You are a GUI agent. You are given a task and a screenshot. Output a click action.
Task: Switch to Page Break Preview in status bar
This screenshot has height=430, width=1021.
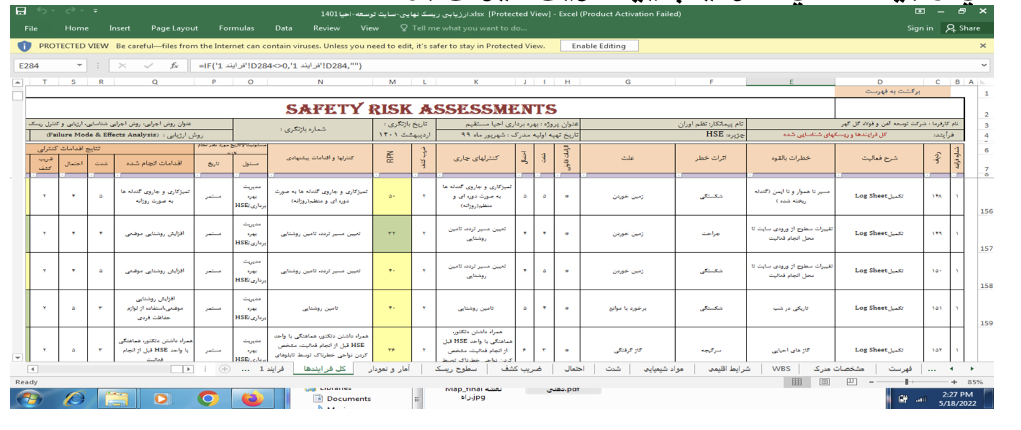pyautogui.click(x=852, y=382)
